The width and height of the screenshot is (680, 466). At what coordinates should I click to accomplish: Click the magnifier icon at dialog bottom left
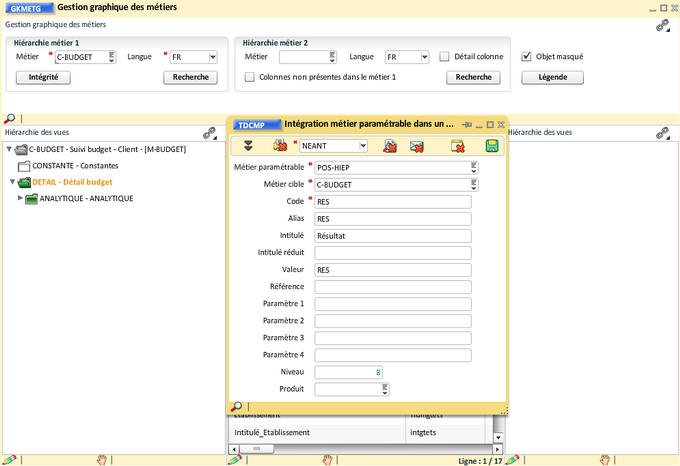click(237, 407)
